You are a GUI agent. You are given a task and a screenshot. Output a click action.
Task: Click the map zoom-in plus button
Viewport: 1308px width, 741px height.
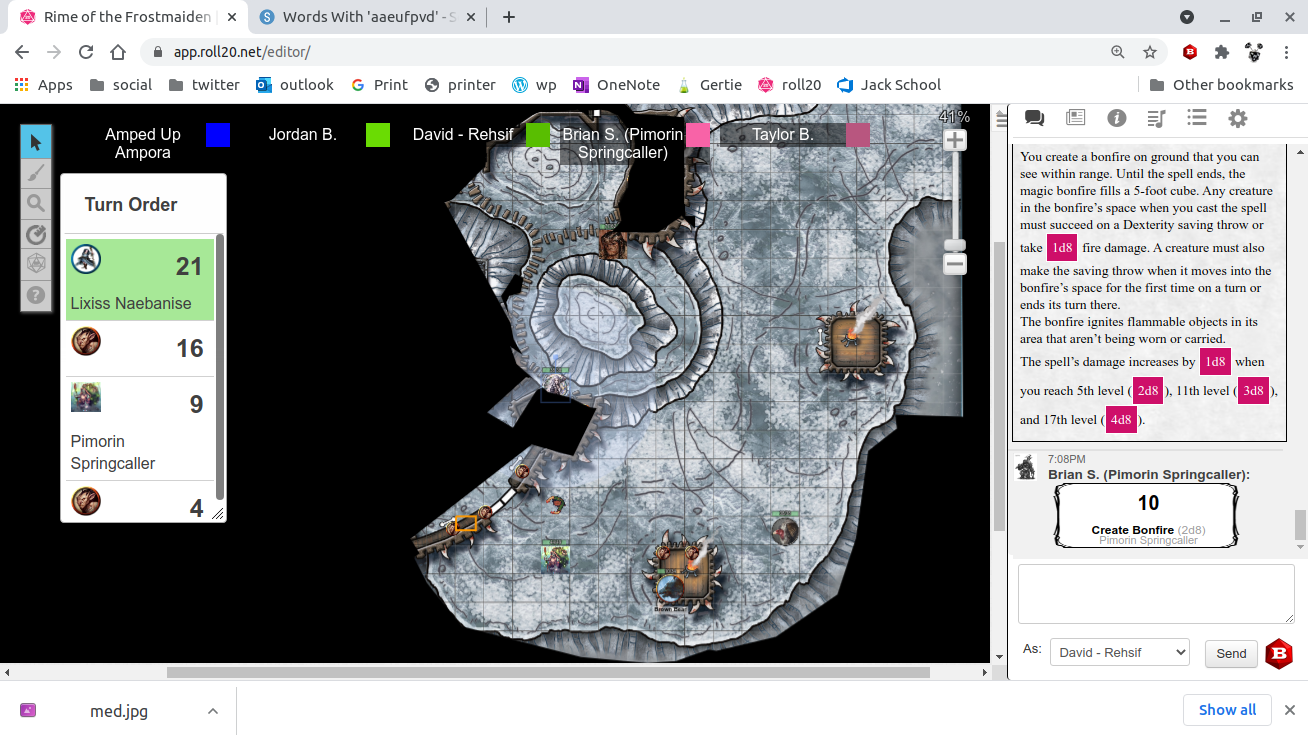pyautogui.click(x=955, y=140)
